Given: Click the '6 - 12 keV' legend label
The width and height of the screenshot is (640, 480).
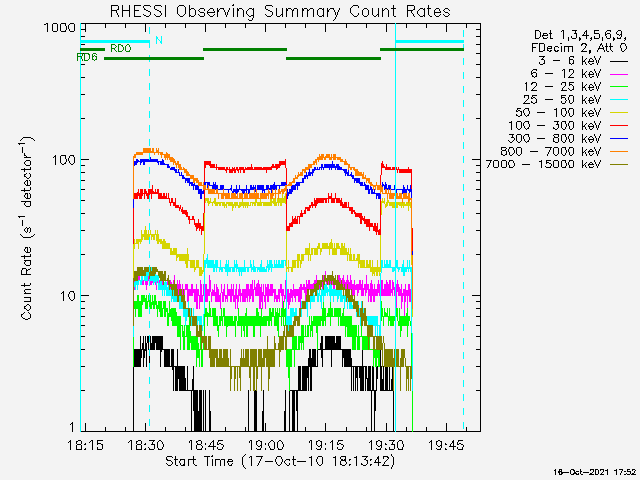Looking at the screenshot, I should pyautogui.click(x=566, y=74).
